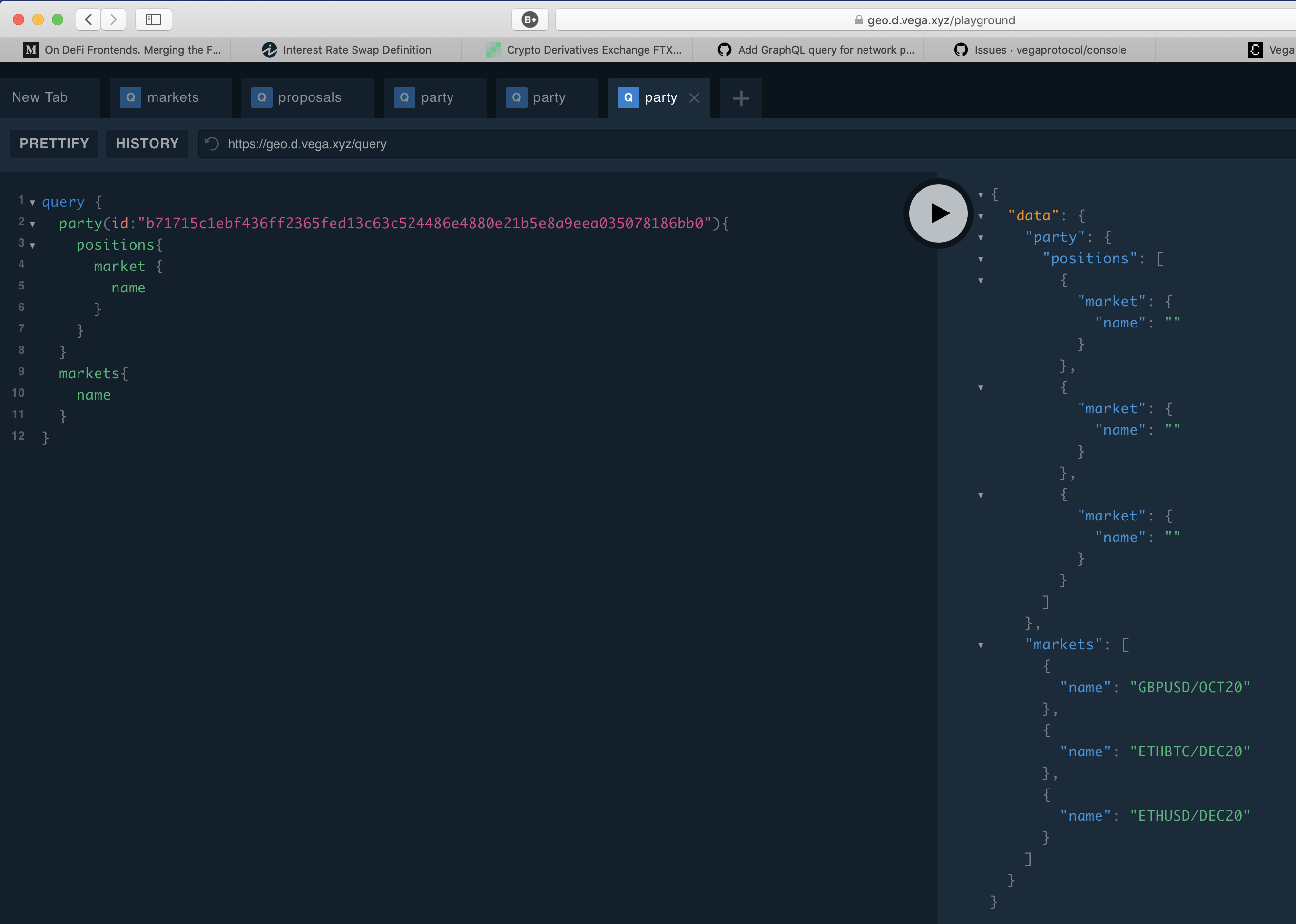Collapse the data object with its disclosure triangle
The image size is (1296, 924).
coord(981,216)
